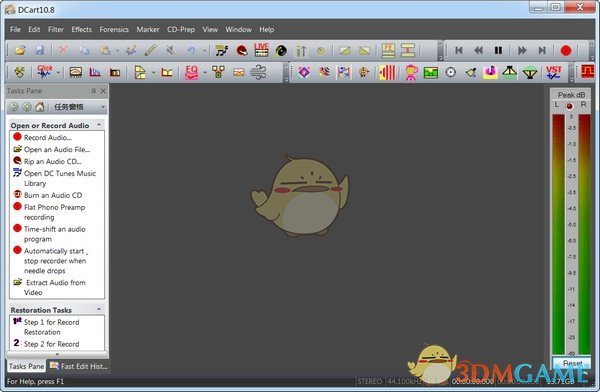This screenshot has width=600, height=392.
Task: Open the Forensics menu
Action: [114, 29]
